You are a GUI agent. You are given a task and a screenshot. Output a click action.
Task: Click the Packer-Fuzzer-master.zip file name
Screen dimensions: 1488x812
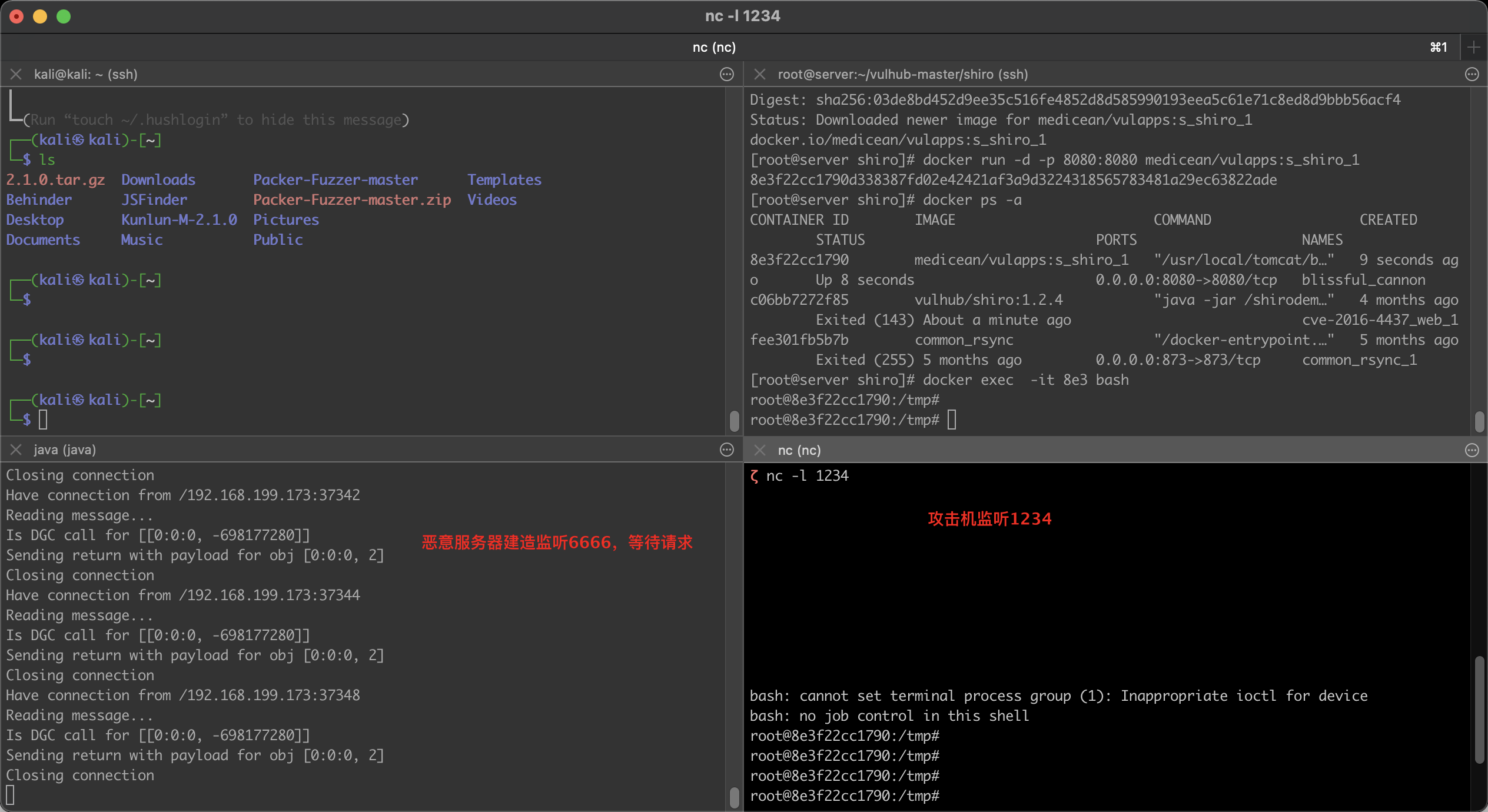click(352, 199)
